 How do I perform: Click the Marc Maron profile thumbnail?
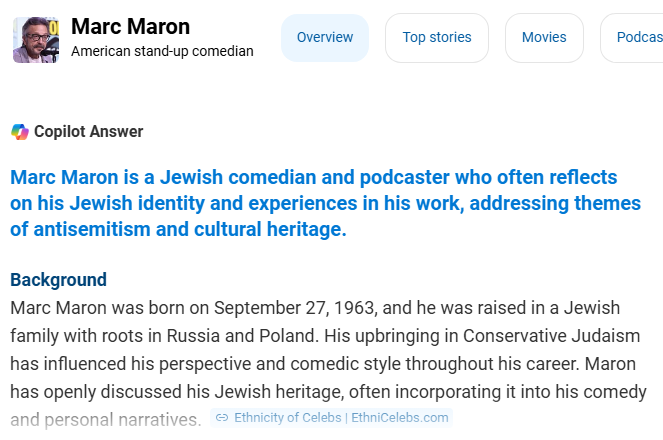point(36,40)
